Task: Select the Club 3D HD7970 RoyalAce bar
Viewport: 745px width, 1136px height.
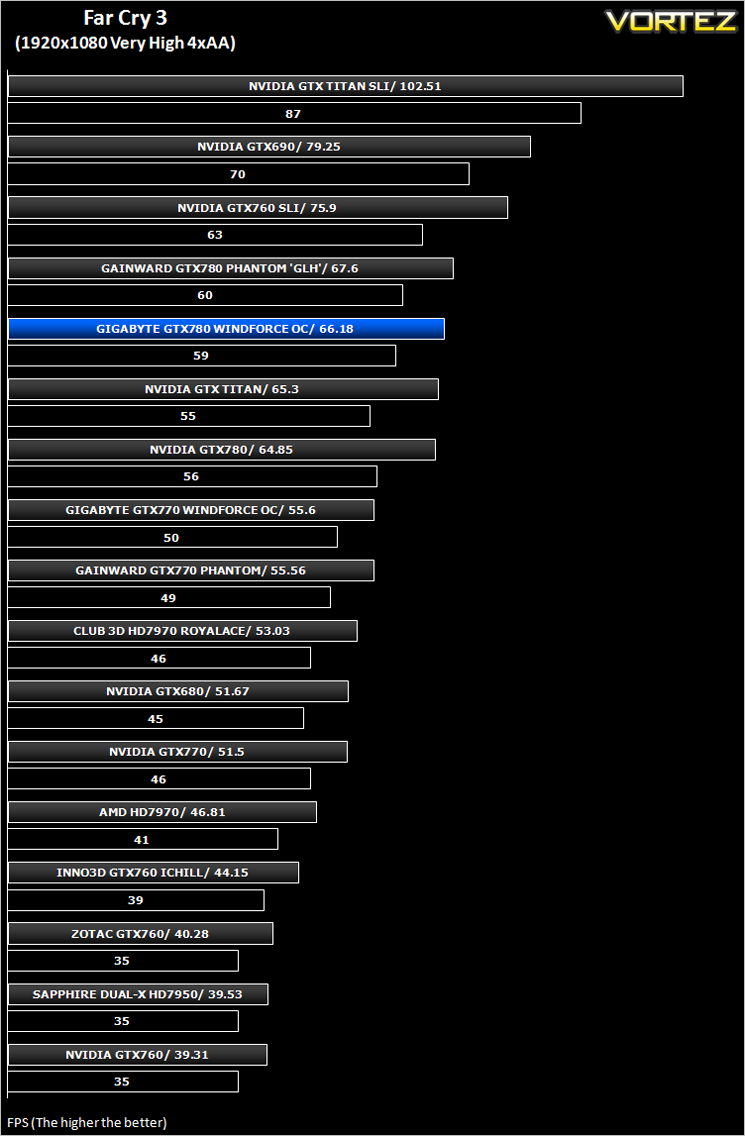Action: tap(183, 631)
